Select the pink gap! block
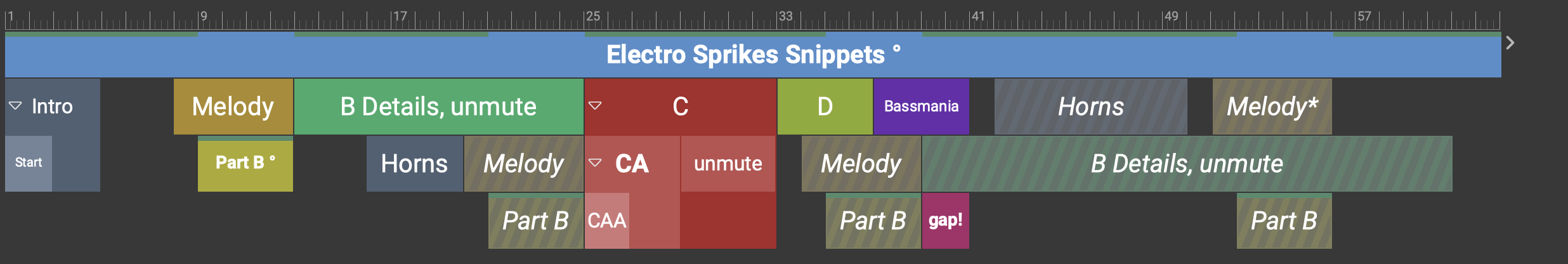This screenshot has height=264, width=1568. [945, 221]
